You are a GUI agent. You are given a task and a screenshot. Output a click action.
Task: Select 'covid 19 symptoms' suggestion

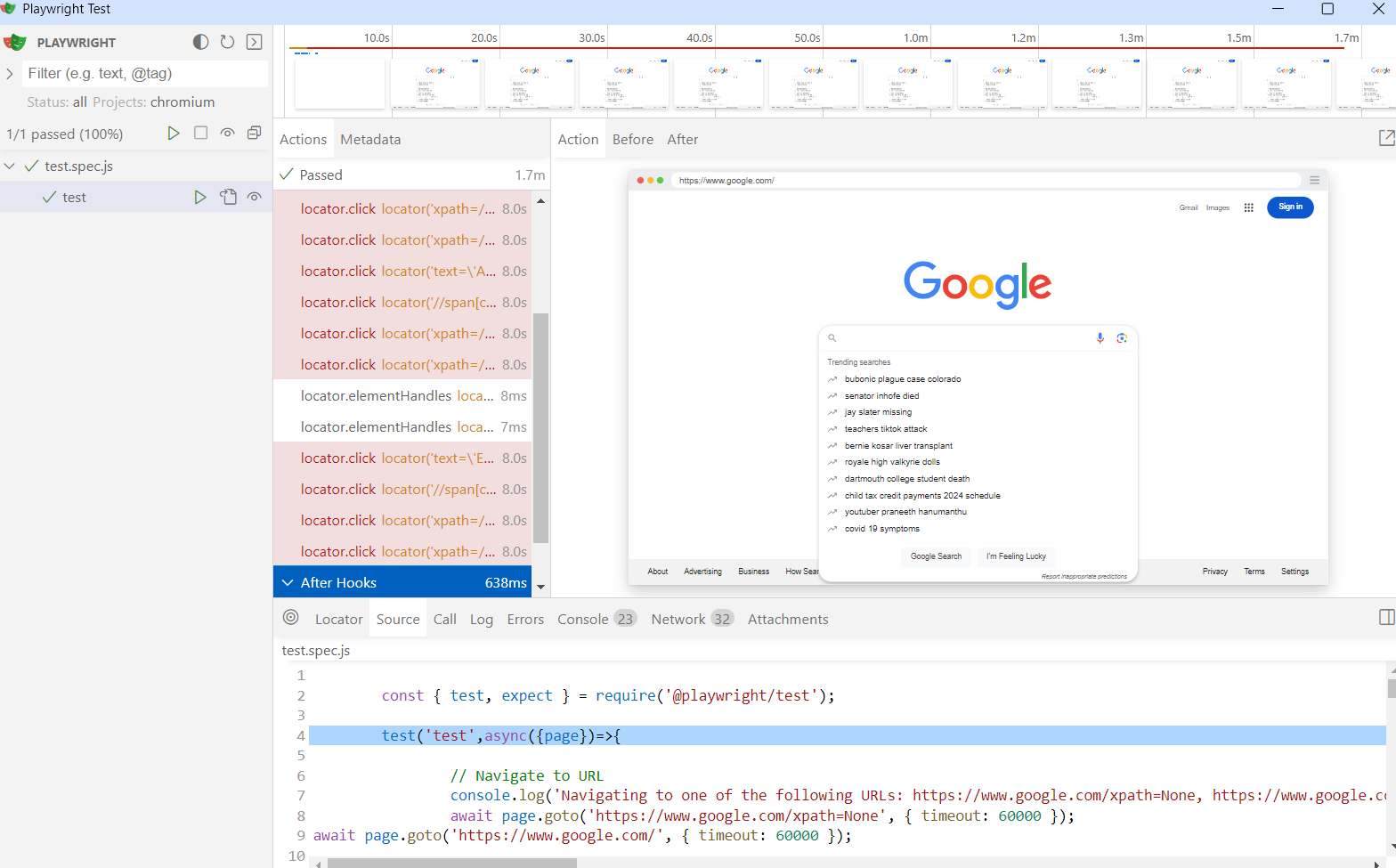pos(882,529)
